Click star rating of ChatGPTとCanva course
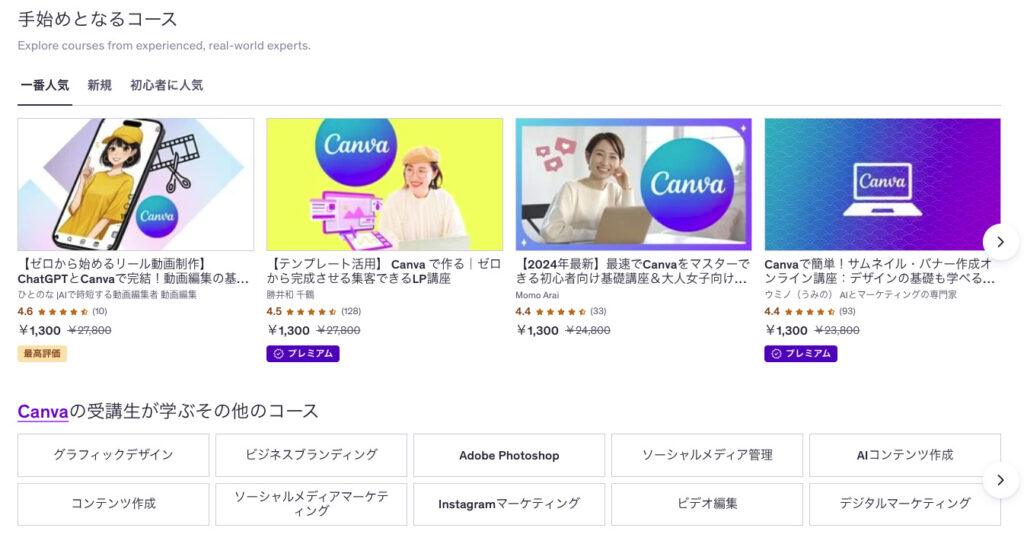 [63, 312]
